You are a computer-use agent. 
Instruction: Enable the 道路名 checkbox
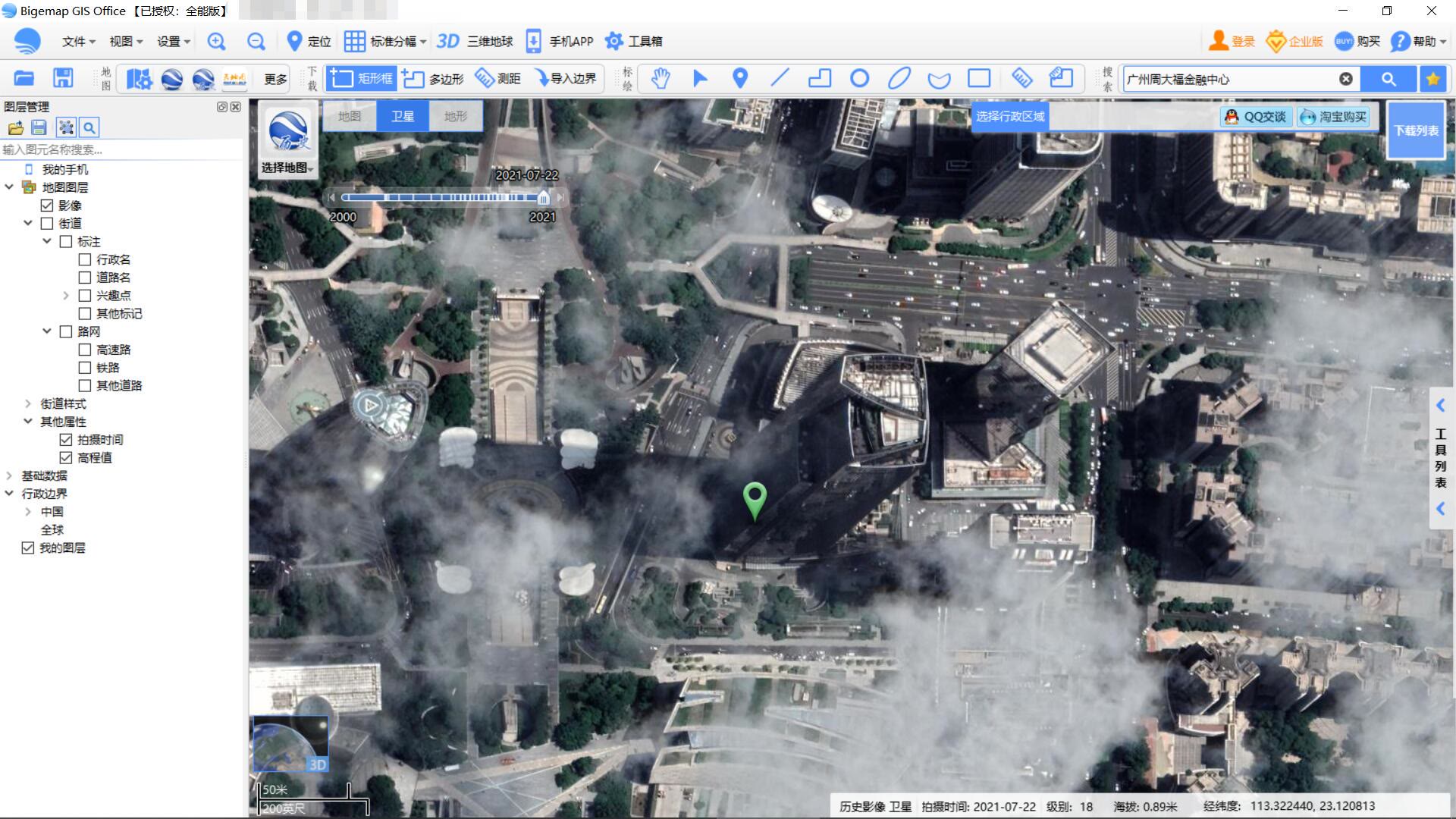point(85,278)
